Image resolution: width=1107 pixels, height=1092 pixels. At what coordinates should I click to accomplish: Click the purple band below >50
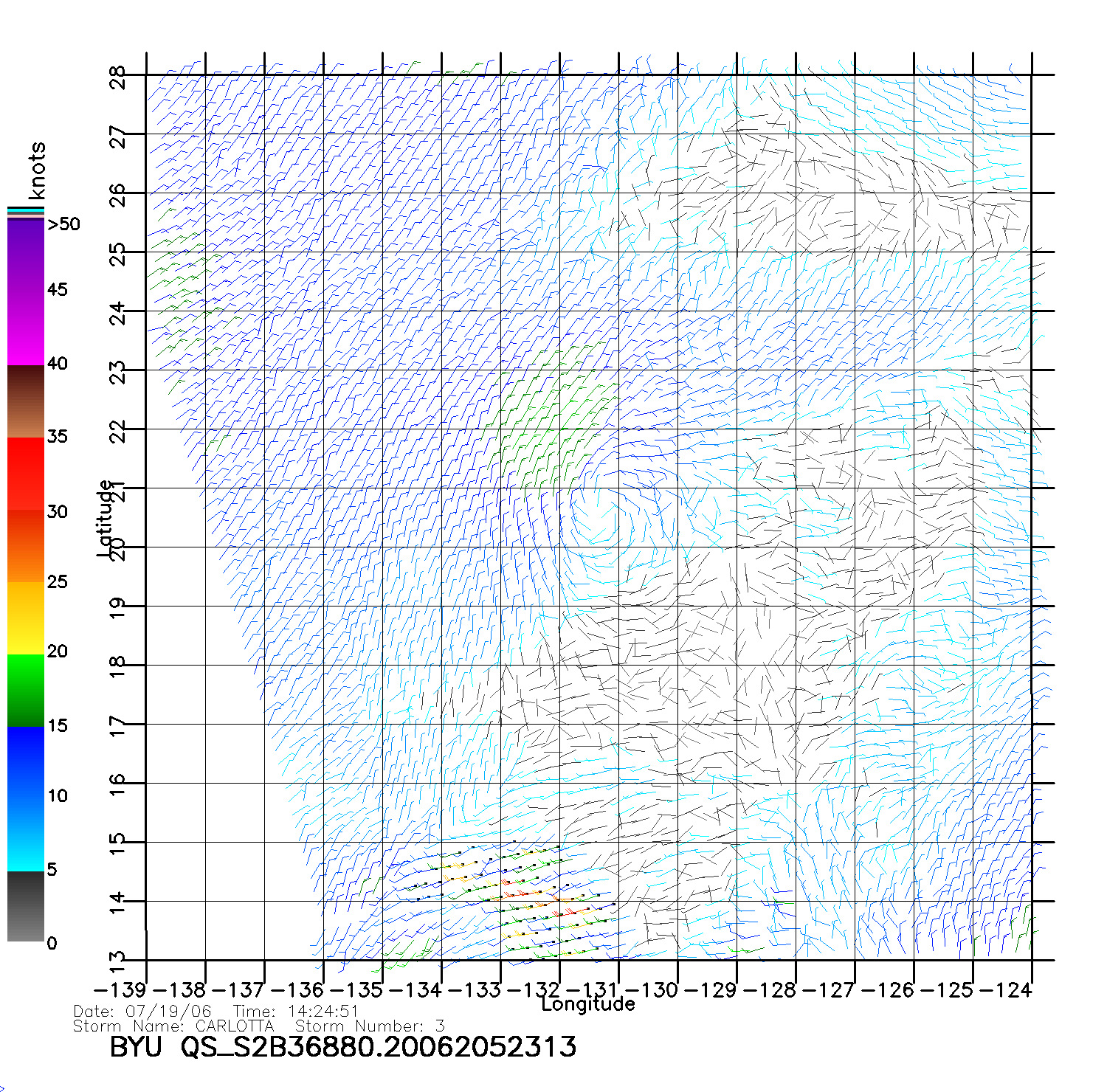[26, 255]
